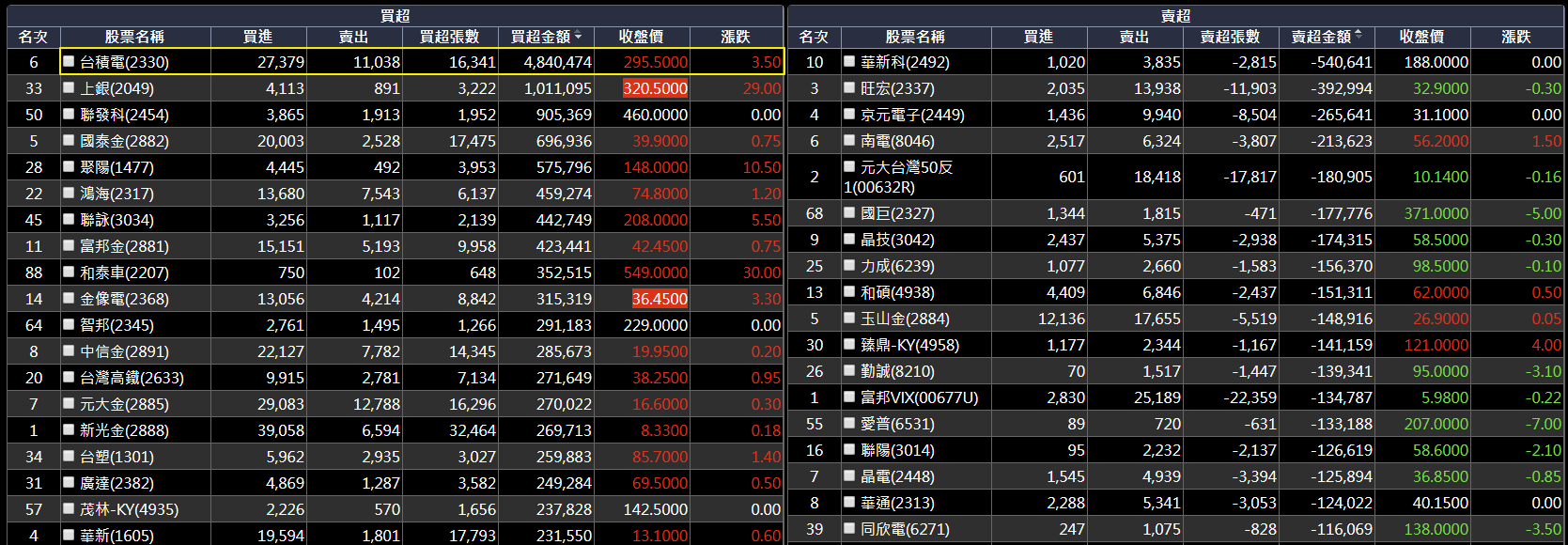Select the 買超 panel title
1568x545 pixels.
click(396, 16)
